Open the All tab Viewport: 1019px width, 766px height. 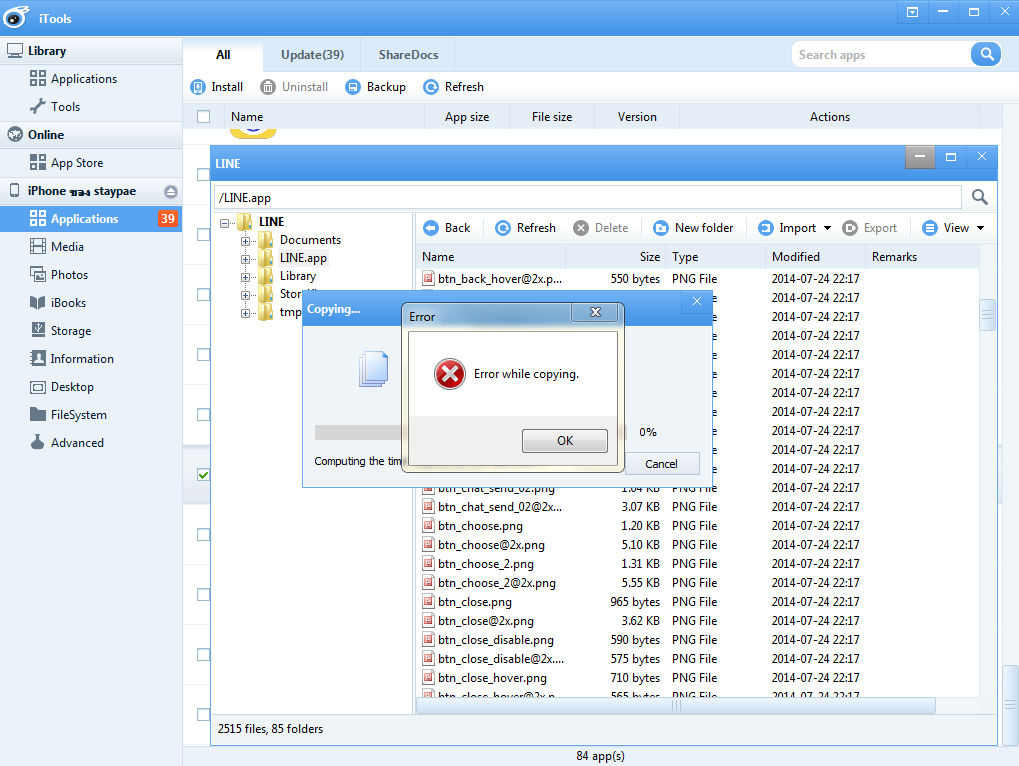pos(223,55)
